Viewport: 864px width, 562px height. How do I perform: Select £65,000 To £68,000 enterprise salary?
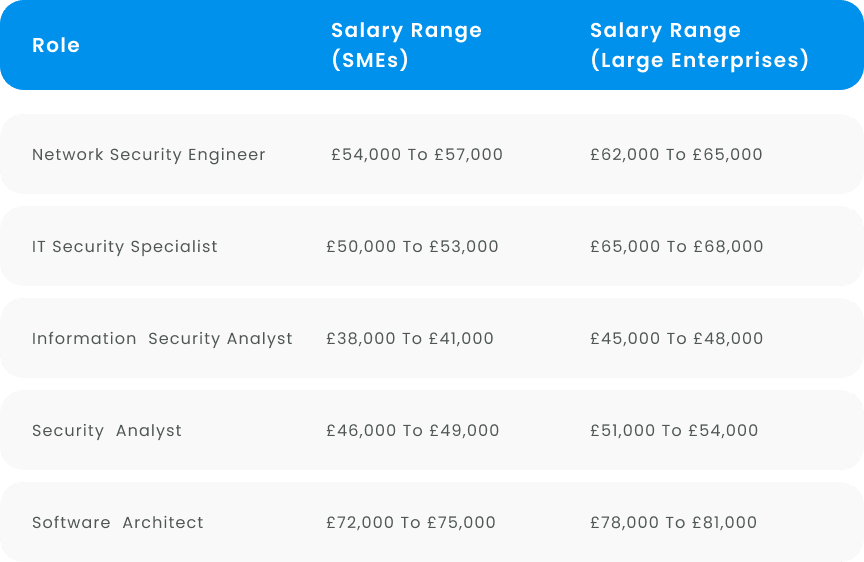coord(677,246)
